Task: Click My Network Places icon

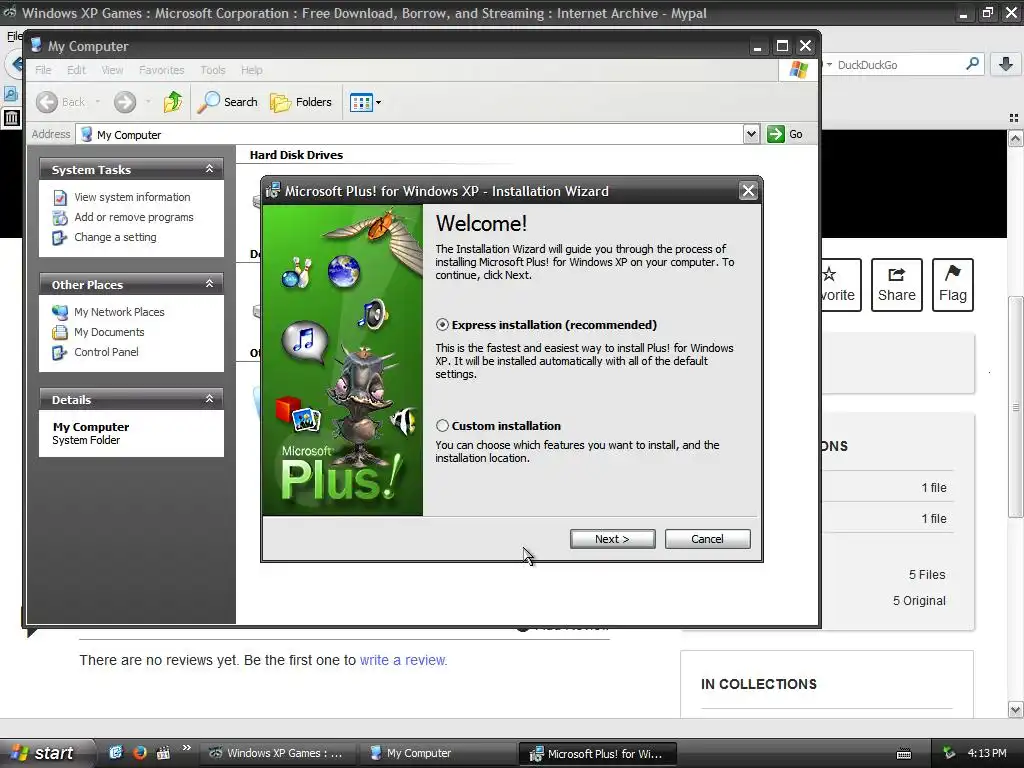Action: pos(59,312)
